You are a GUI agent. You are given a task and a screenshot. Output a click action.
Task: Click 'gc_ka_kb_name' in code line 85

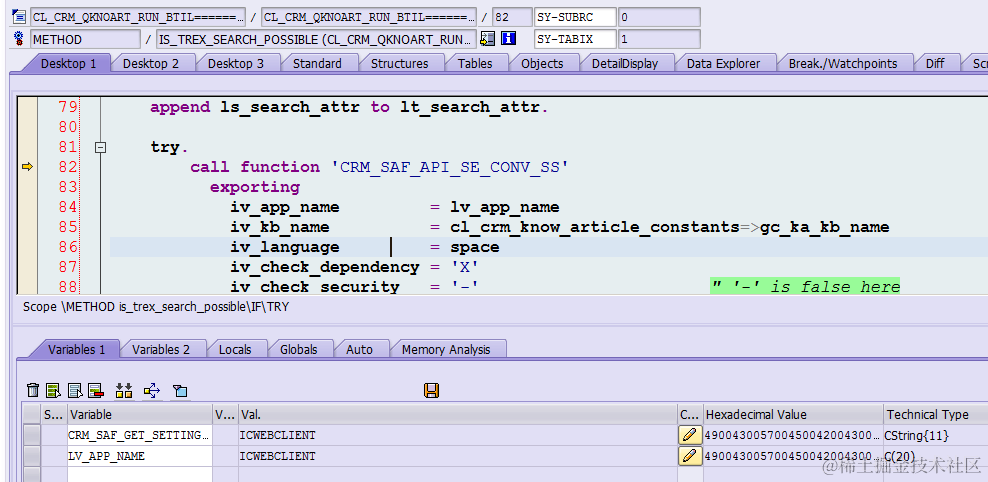click(825, 227)
